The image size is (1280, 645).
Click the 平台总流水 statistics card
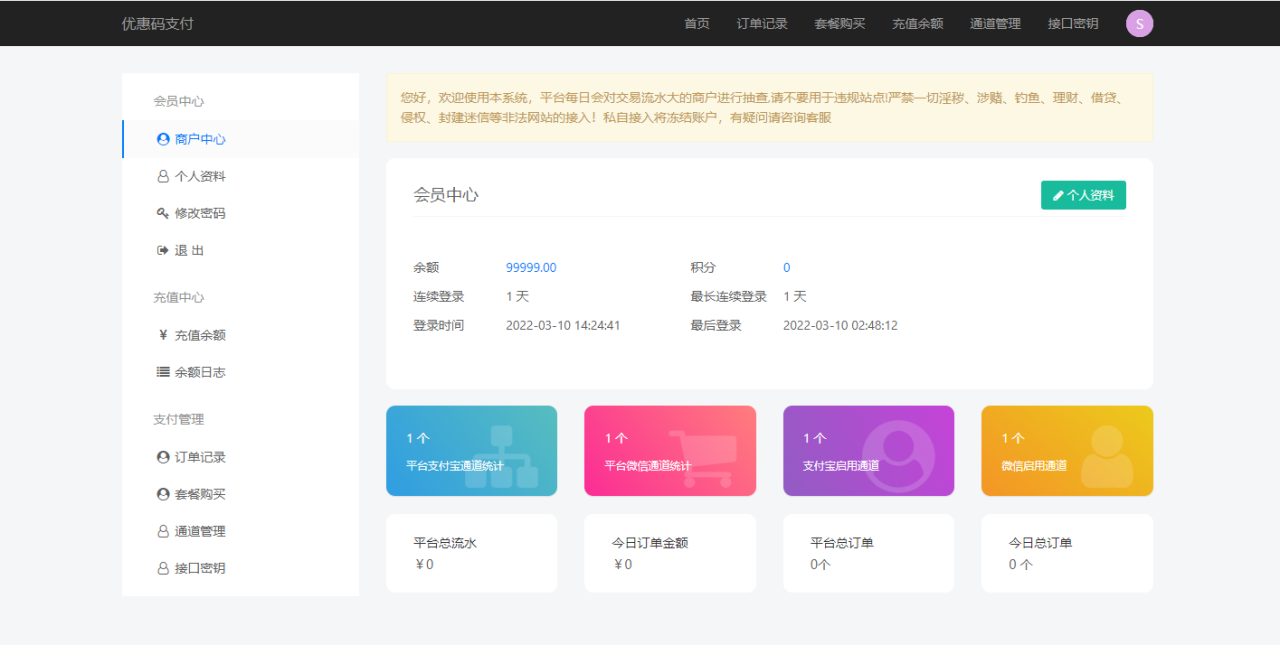click(x=471, y=553)
